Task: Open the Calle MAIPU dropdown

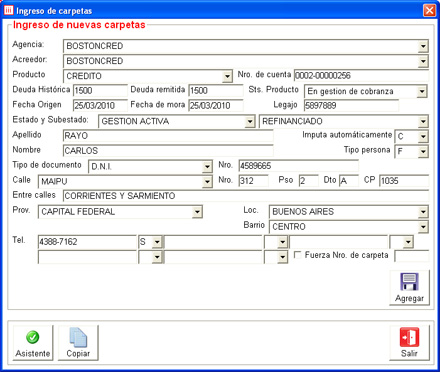Action: point(207,182)
